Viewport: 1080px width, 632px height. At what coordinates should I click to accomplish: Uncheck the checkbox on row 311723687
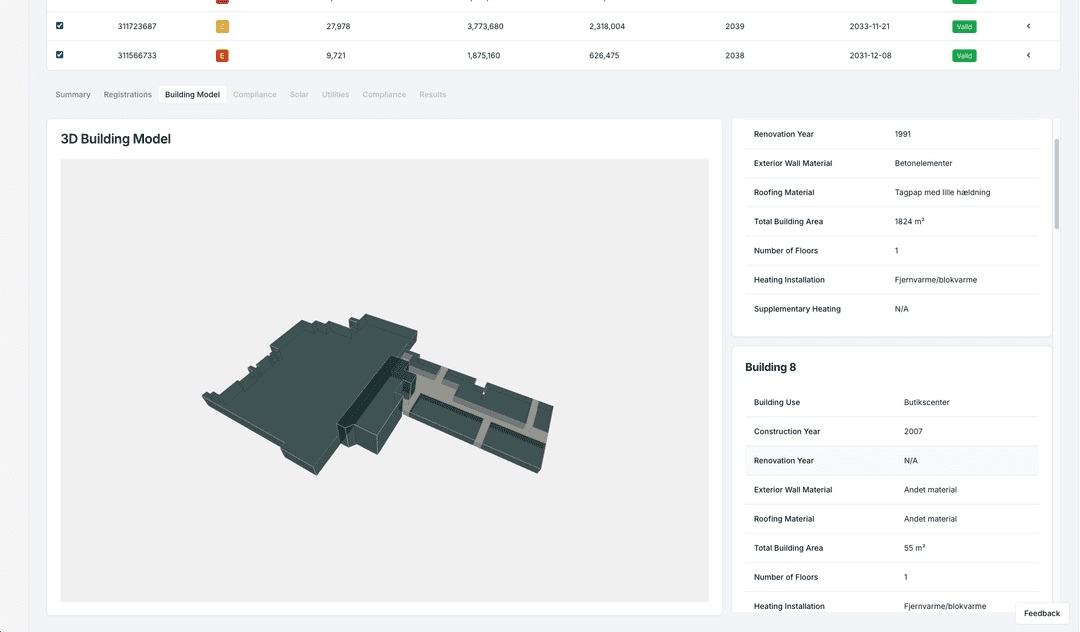pos(59,26)
